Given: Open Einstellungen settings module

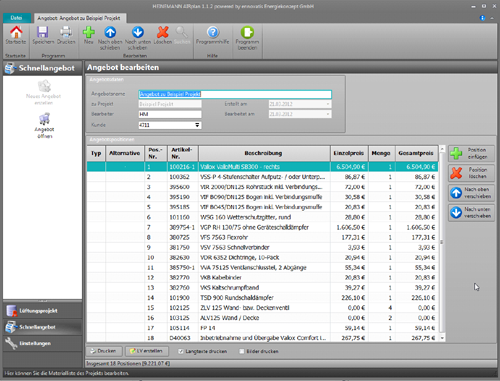Looking at the screenshot, I should 42,343.
